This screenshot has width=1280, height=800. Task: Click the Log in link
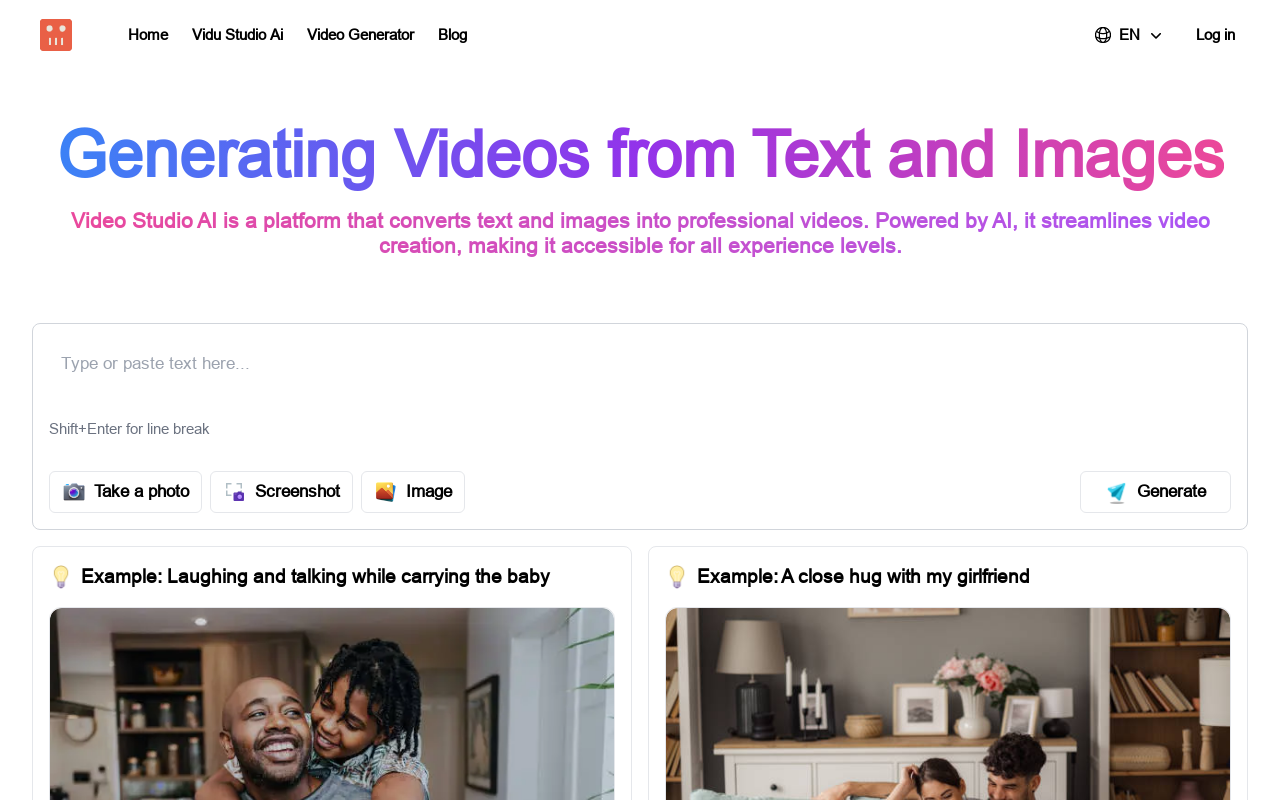[x=1215, y=35]
